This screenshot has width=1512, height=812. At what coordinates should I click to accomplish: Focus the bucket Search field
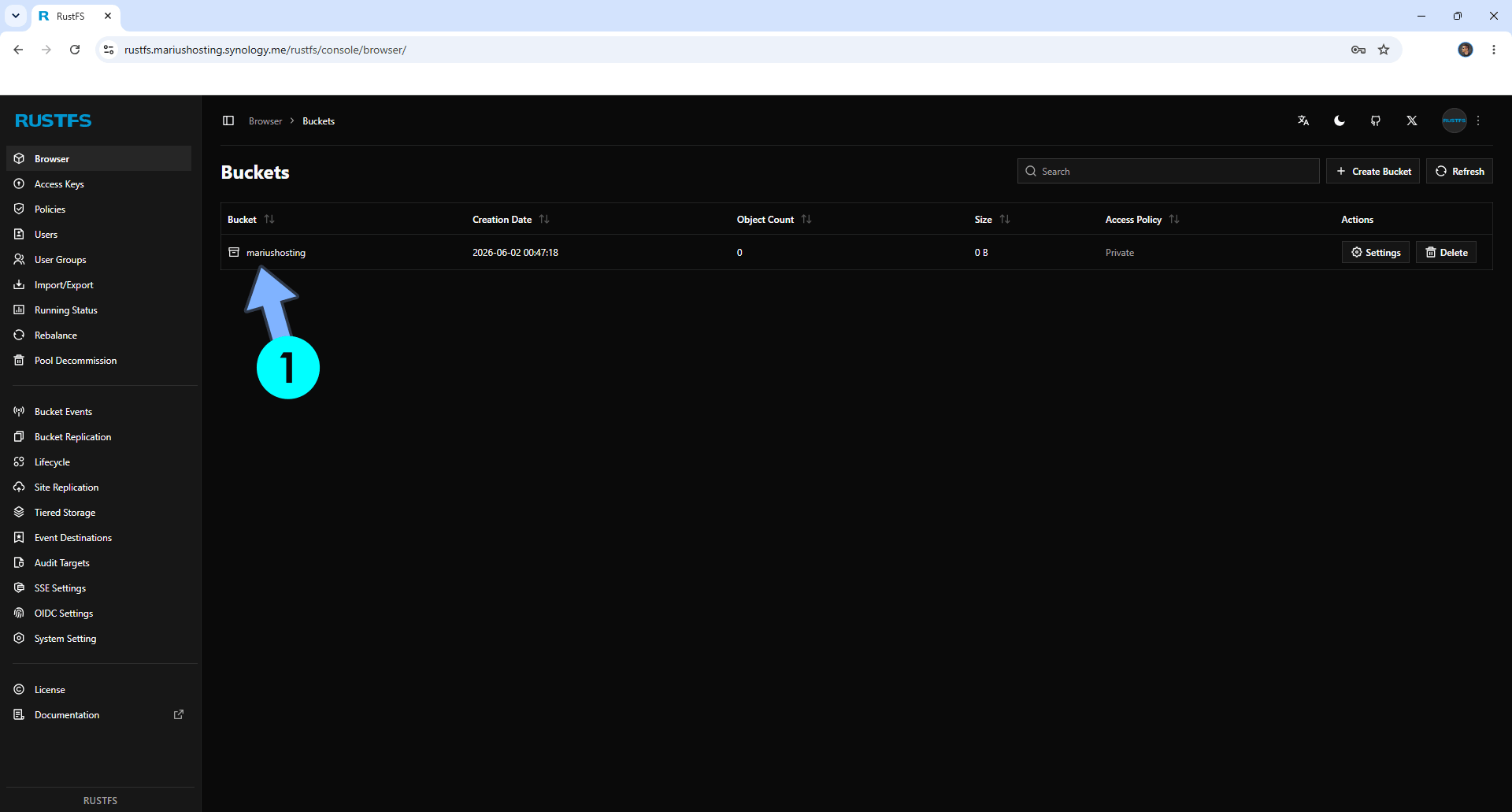click(x=1168, y=171)
